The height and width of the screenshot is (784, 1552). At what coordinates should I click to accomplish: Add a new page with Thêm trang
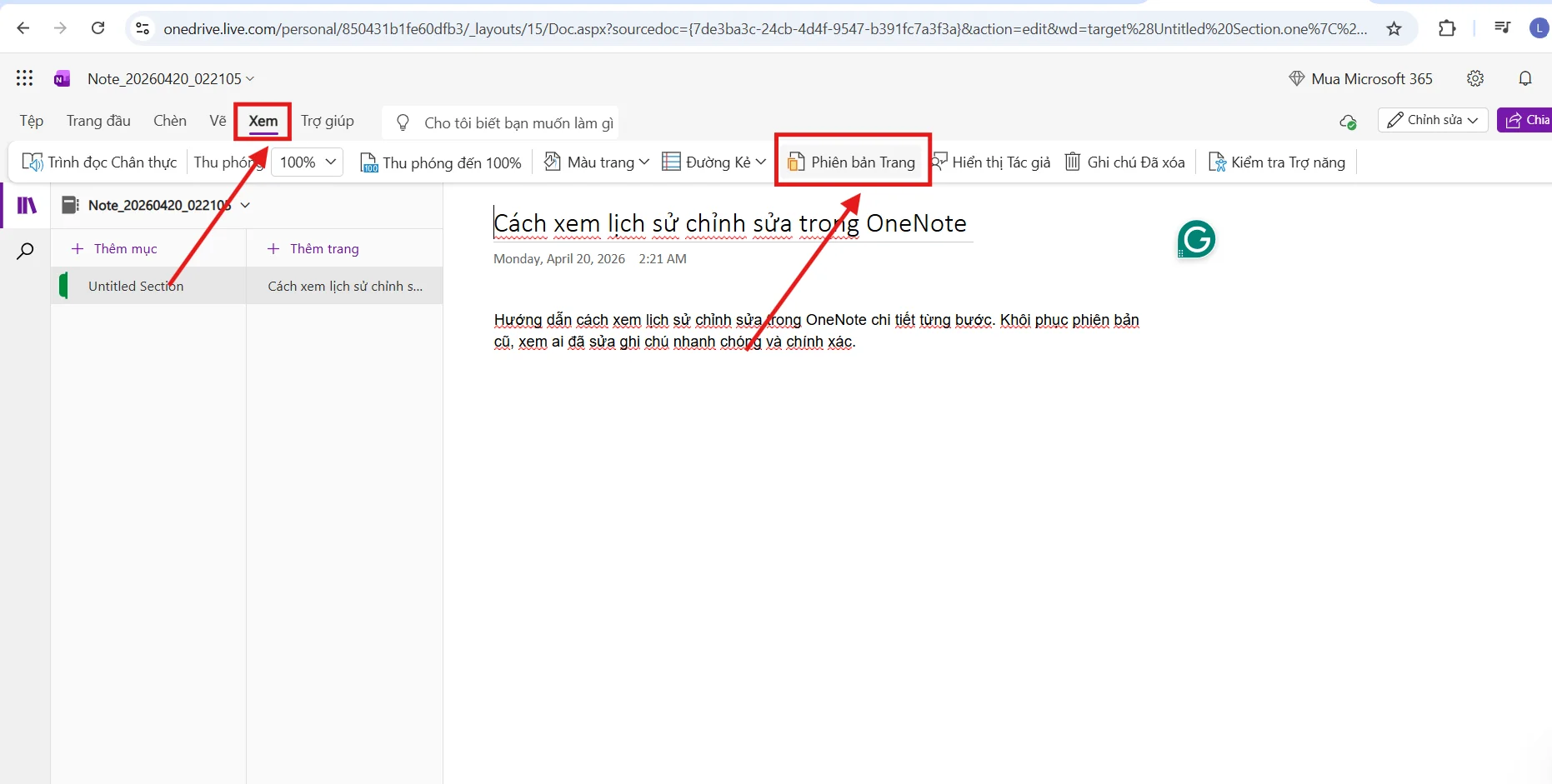(x=313, y=248)
